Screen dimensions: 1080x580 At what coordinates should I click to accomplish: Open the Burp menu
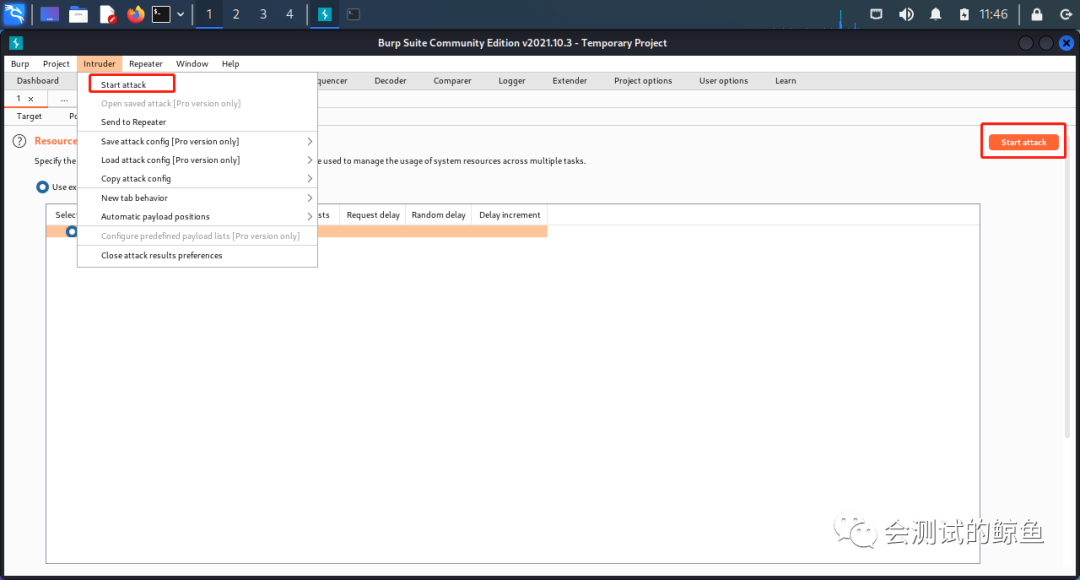click(20, 63)
